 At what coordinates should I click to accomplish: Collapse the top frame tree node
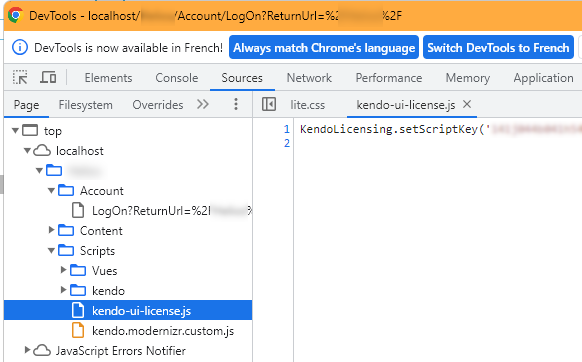pos(15,130)
